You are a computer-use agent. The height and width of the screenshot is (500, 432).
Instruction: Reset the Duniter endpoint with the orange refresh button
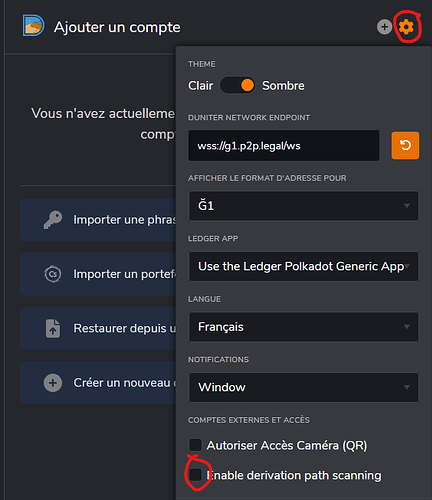click(405, 145)
